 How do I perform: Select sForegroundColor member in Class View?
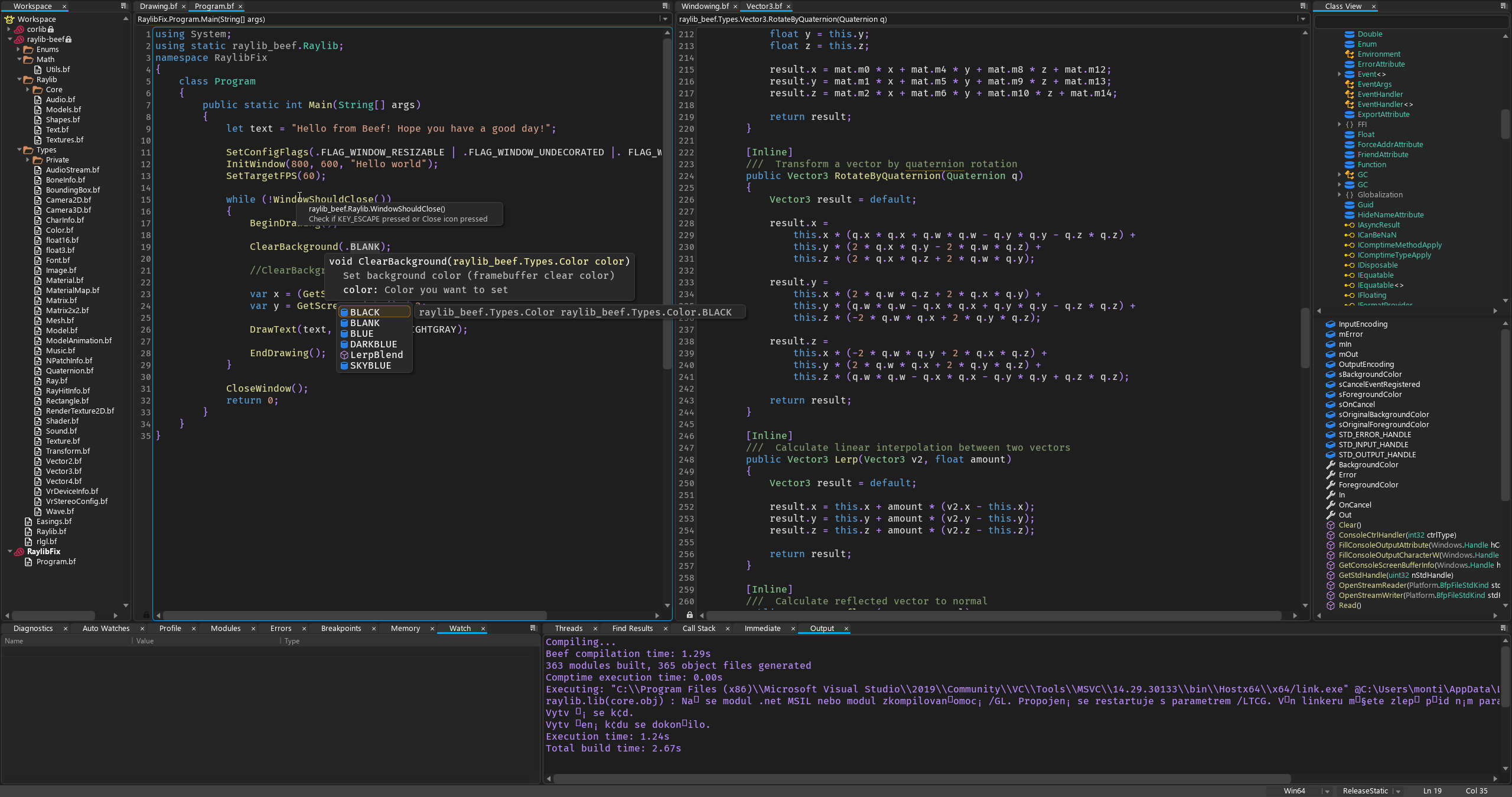pyautogui.click(x=1370, y=394)
